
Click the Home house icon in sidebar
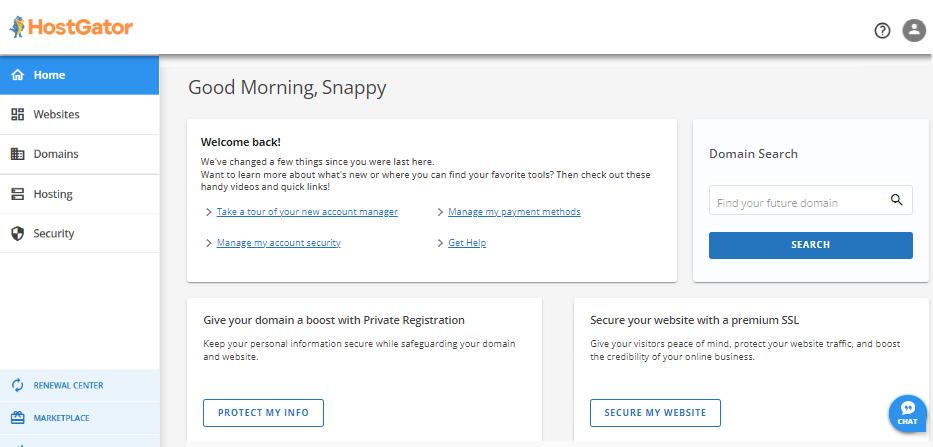pyautogui.click(x=18, y=75)
